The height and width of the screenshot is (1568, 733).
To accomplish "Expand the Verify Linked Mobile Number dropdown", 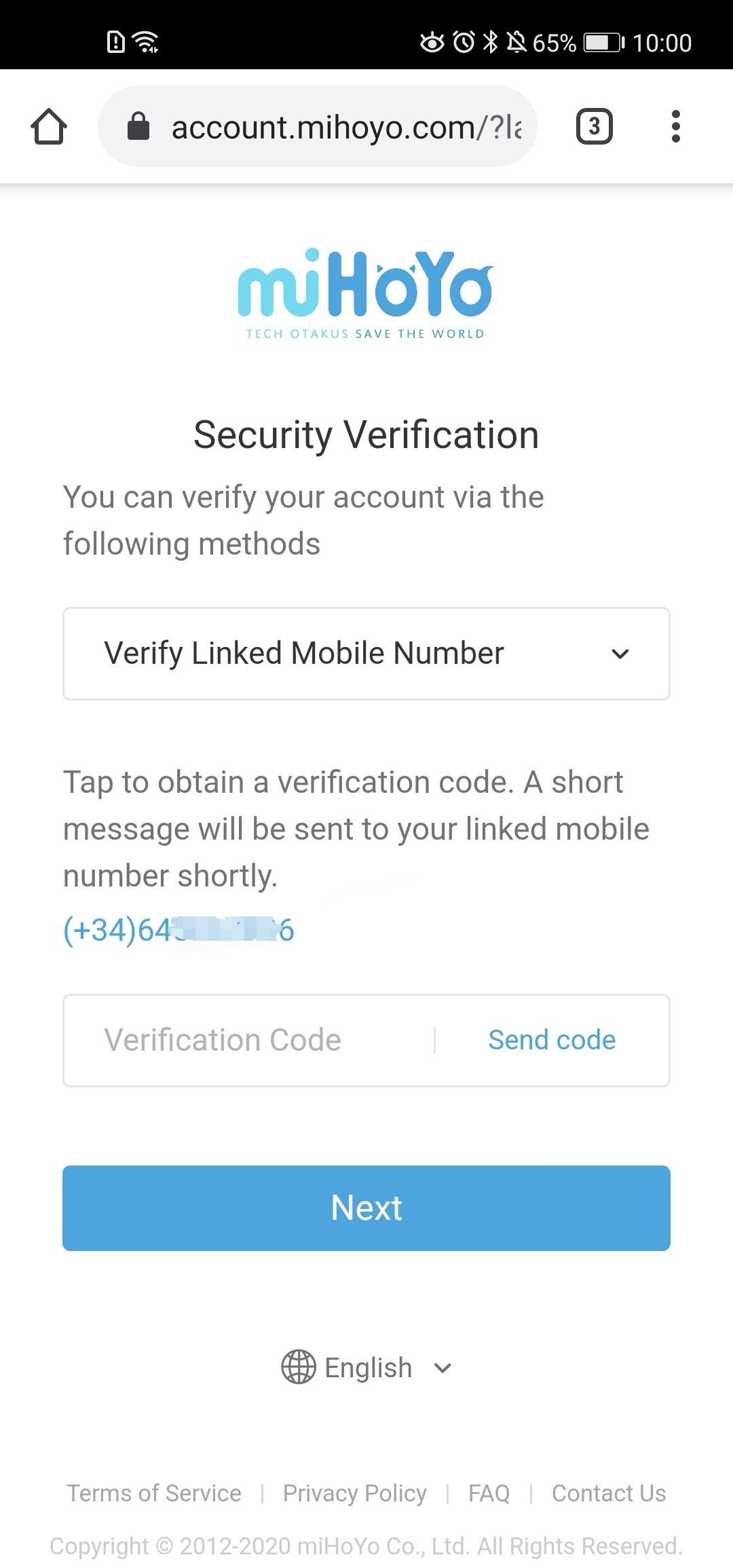I will (366, 654).
